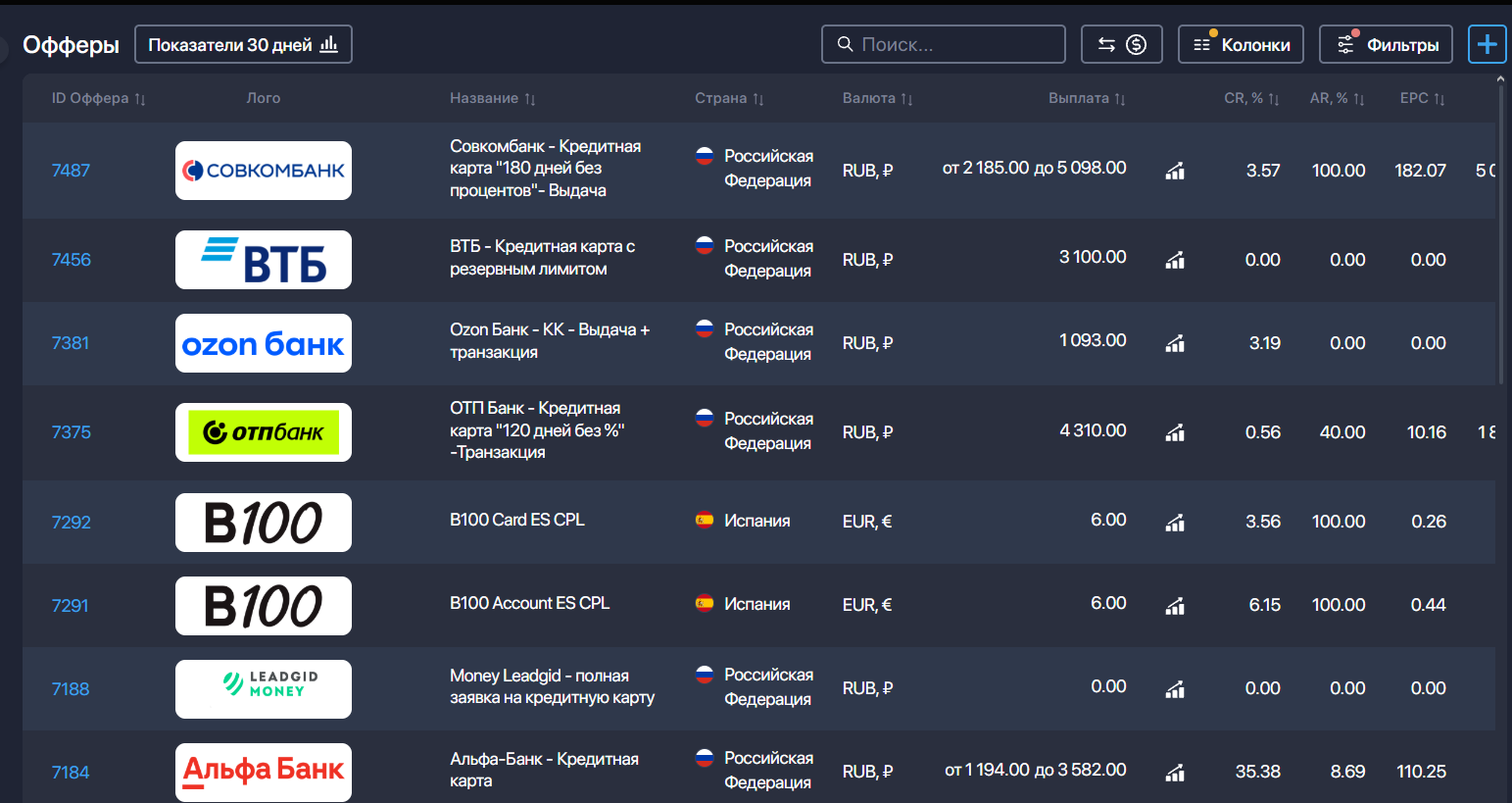
Task: Sort by ID Оффера column
Action: tap(98, 98)
